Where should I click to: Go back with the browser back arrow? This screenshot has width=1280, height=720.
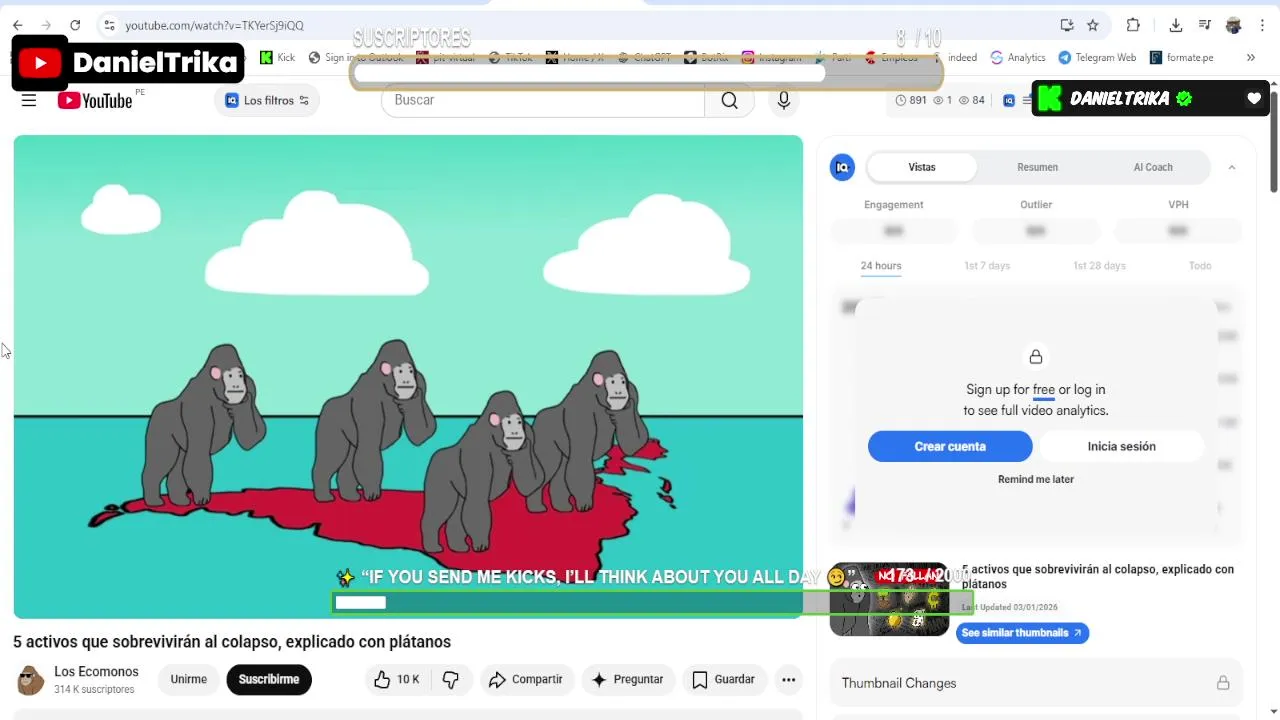click(17, 25)
